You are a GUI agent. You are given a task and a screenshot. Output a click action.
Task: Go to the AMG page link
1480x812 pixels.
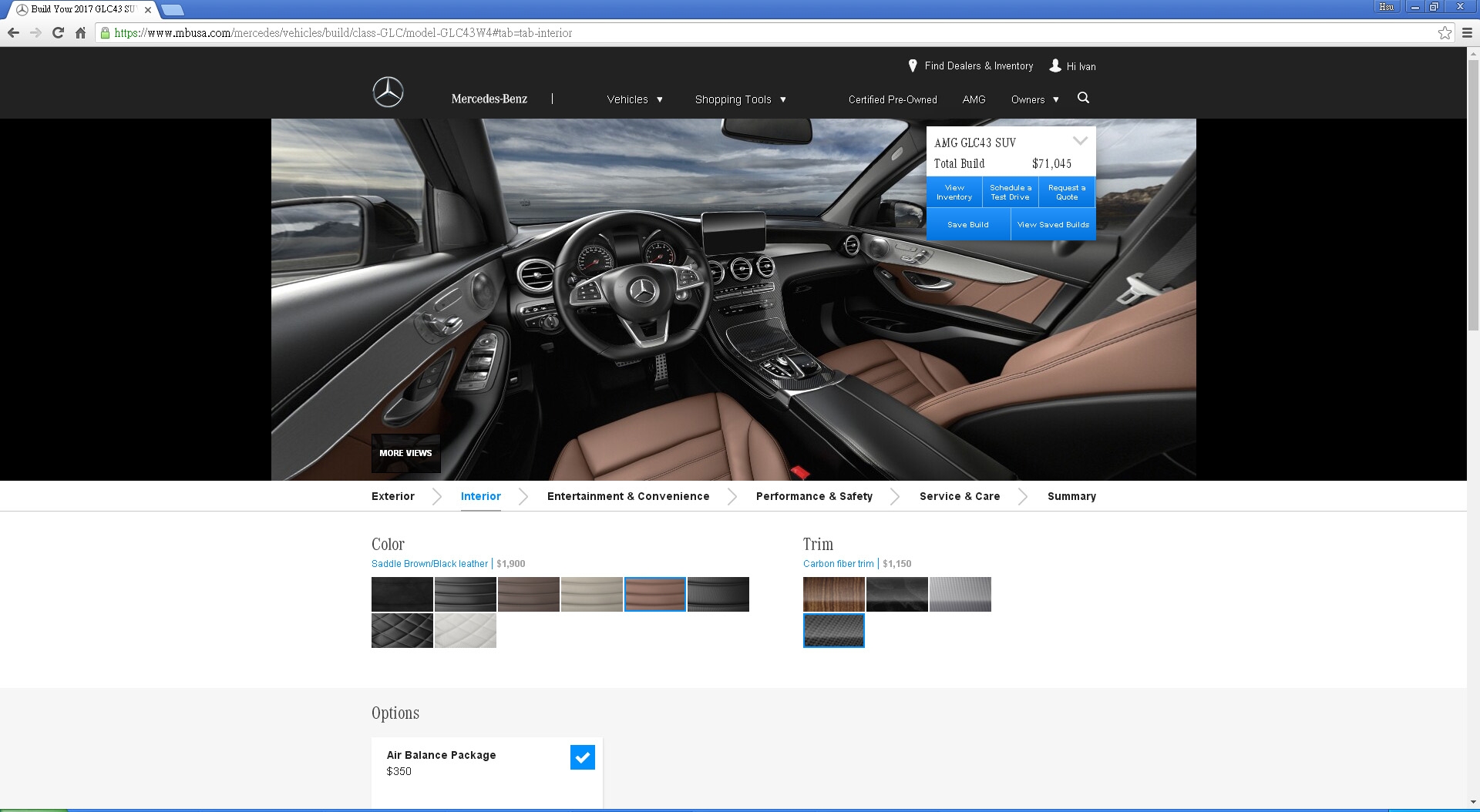[974, 99]
